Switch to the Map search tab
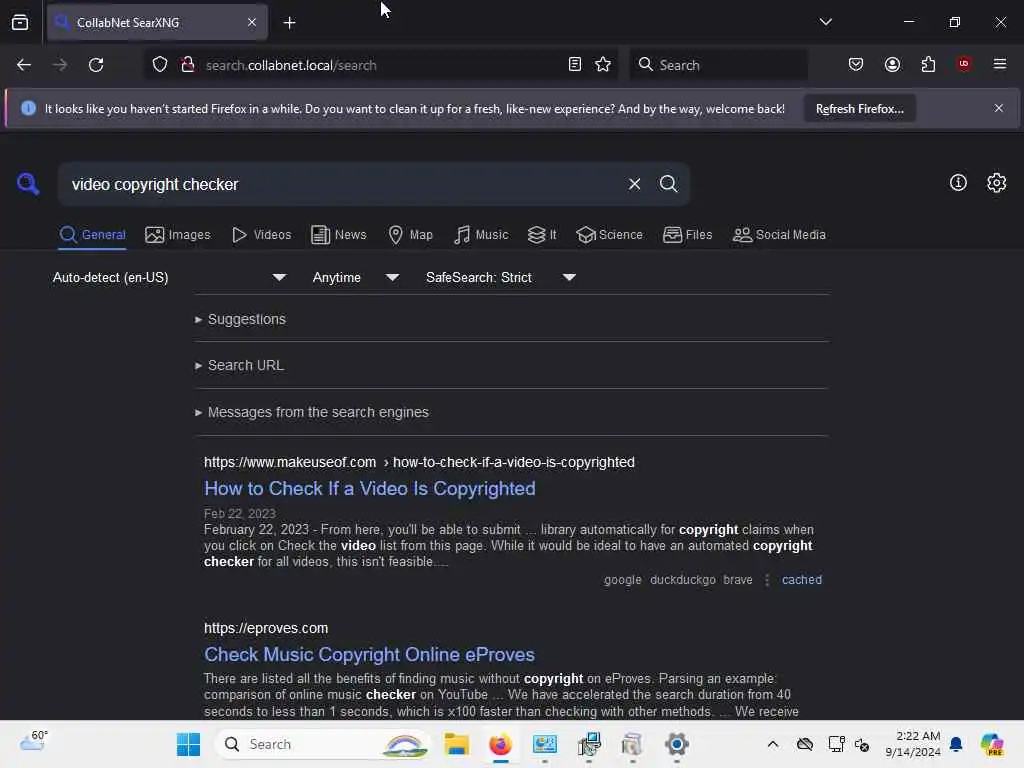The image size is (1024, 768). 410,234
